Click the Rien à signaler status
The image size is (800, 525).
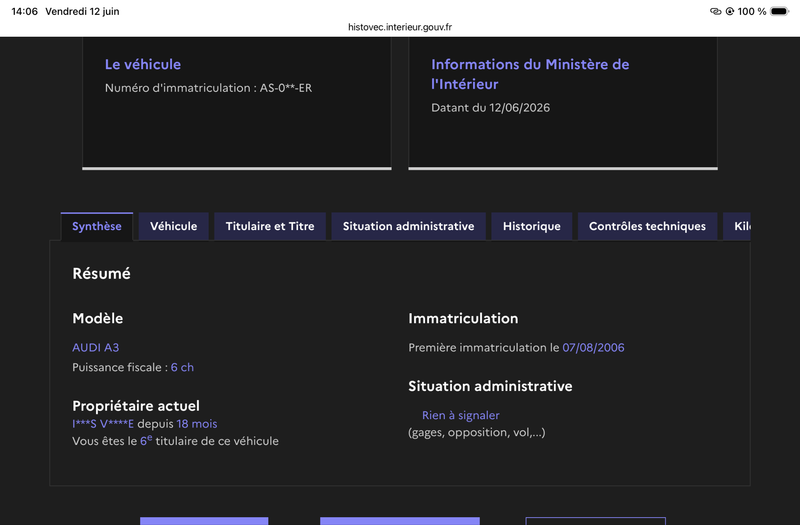(x=460, y=415)
